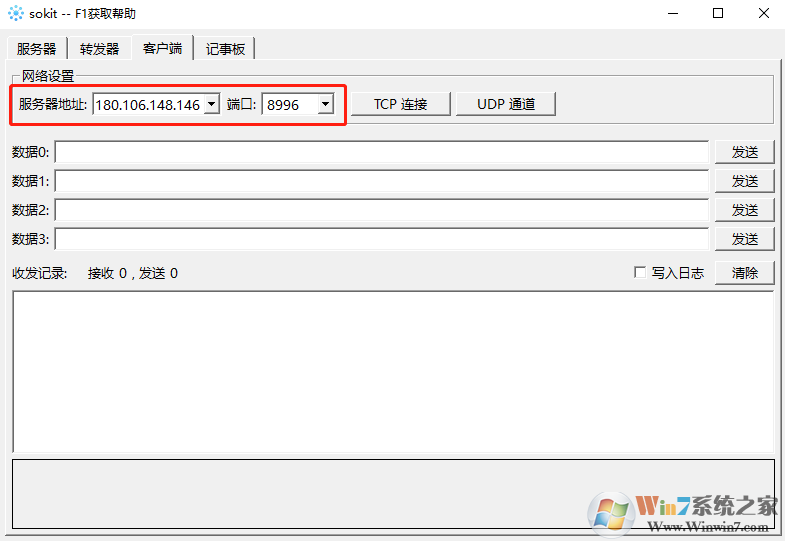
Task: Click the UDP 通道 button
Action: pyautogui.click(x=505, y=104)
